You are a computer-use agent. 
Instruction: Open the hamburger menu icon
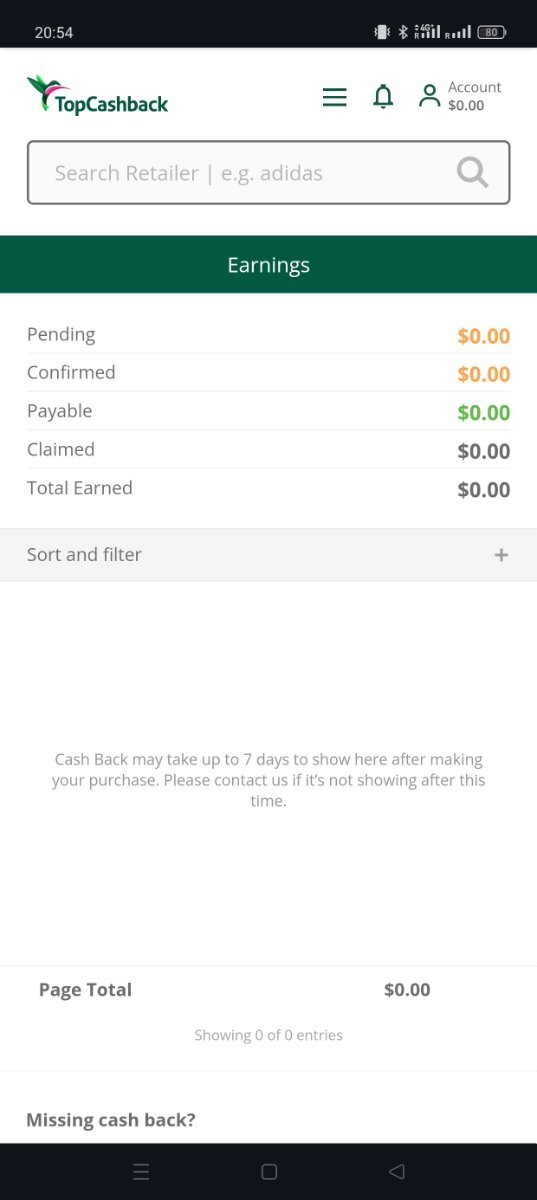(334, 97)
